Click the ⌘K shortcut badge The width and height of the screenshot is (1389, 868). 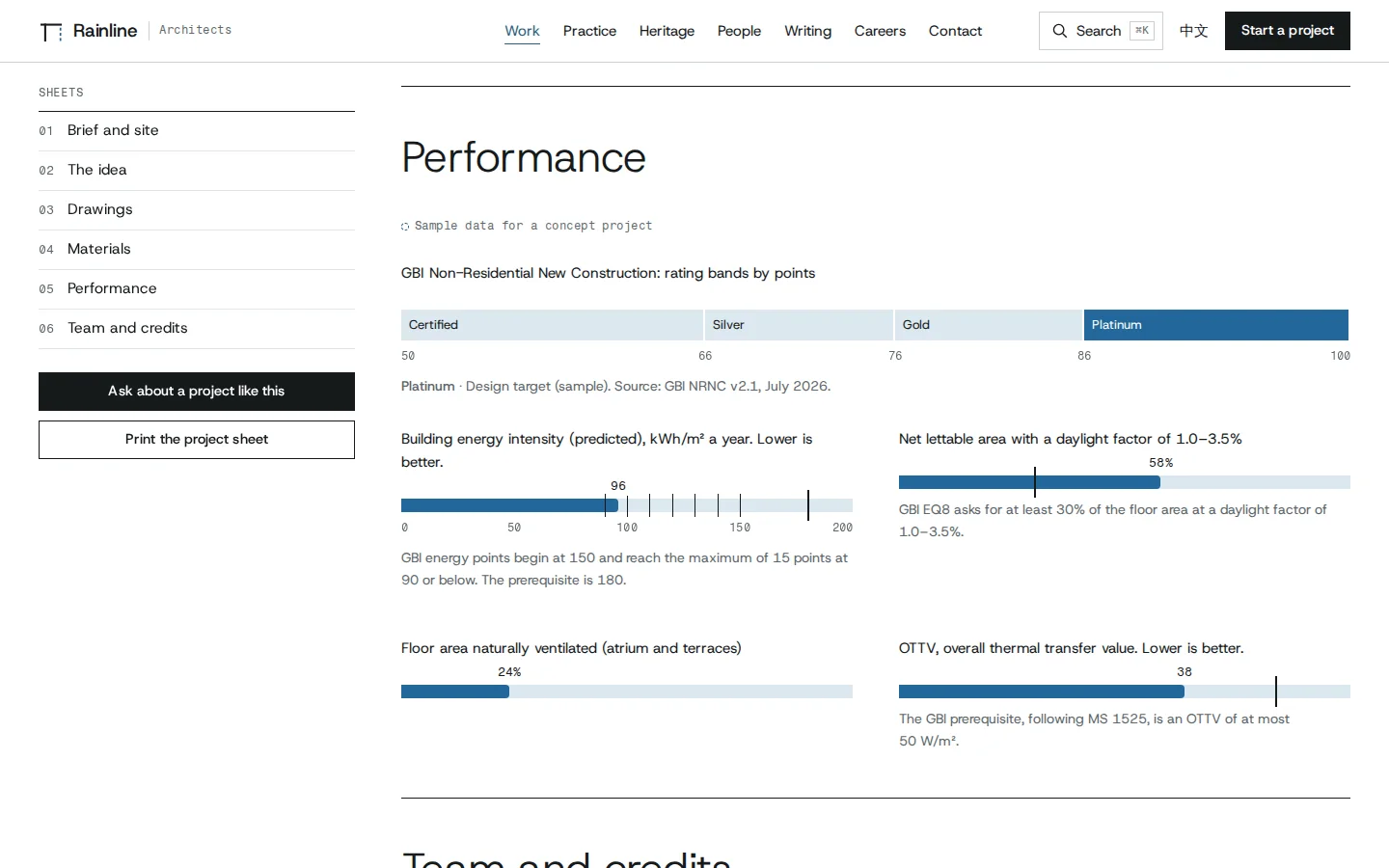point(1142,31)
